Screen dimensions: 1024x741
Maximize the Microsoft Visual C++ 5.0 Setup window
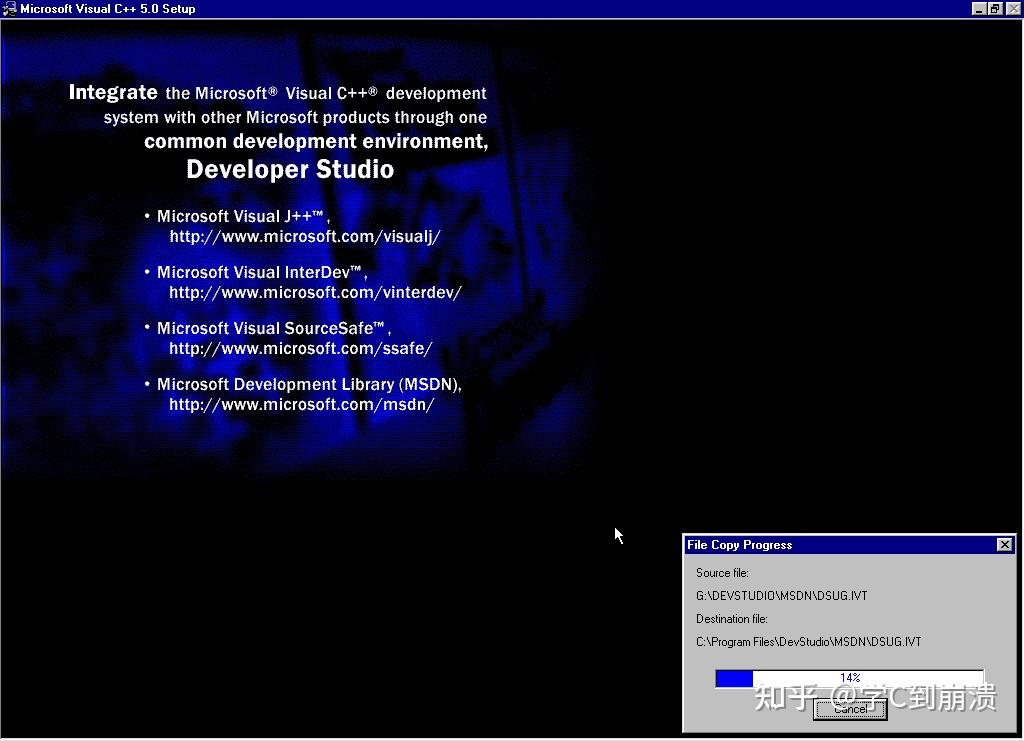[997, 8]
